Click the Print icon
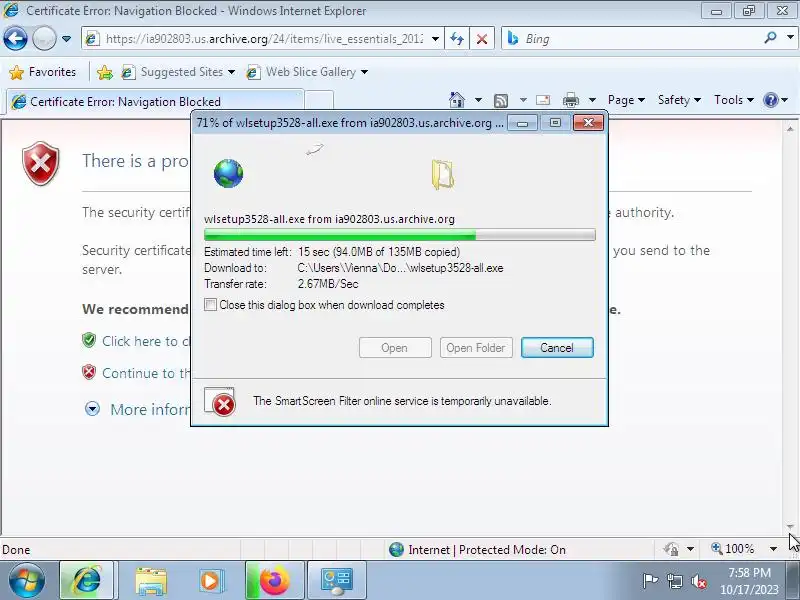This screenshot has height=600, width=800. 570,100
